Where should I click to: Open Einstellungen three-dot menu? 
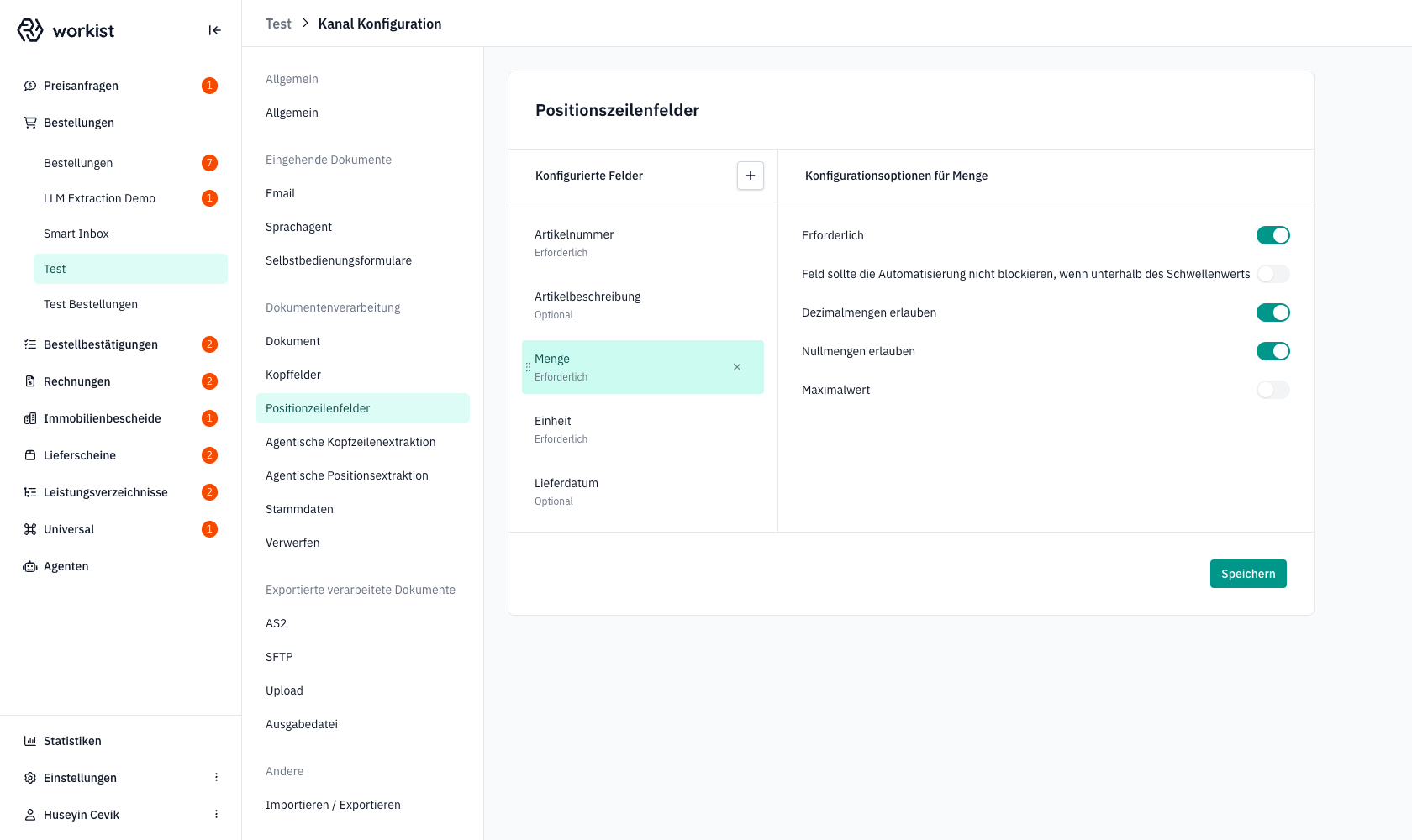coord(216,778)
